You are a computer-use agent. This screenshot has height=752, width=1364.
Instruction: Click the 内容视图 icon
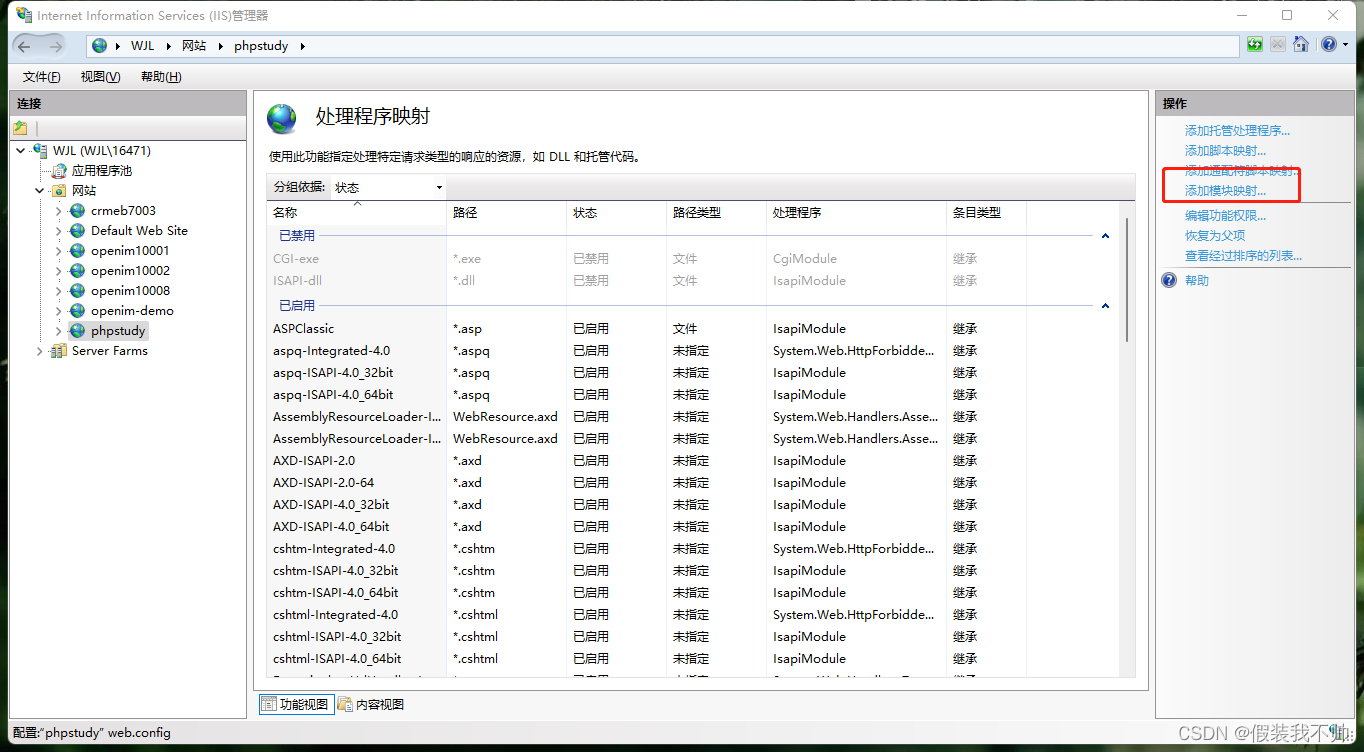click(345, 704)
